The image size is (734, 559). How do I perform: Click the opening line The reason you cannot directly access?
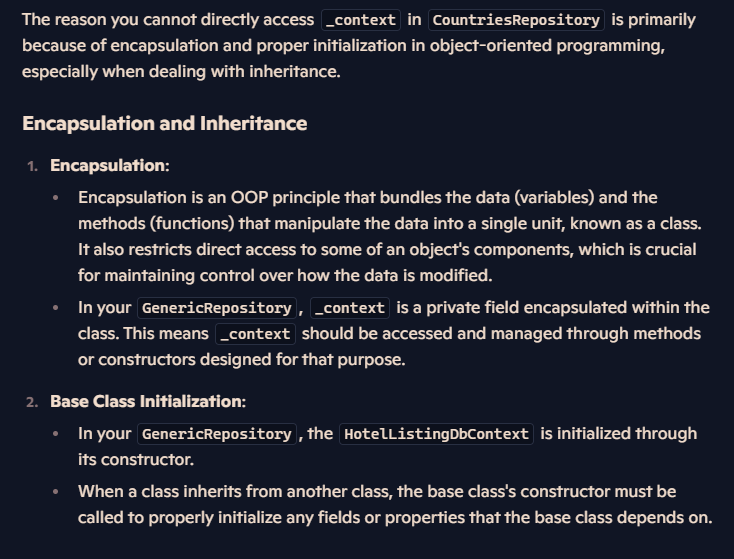coord(168,20)
